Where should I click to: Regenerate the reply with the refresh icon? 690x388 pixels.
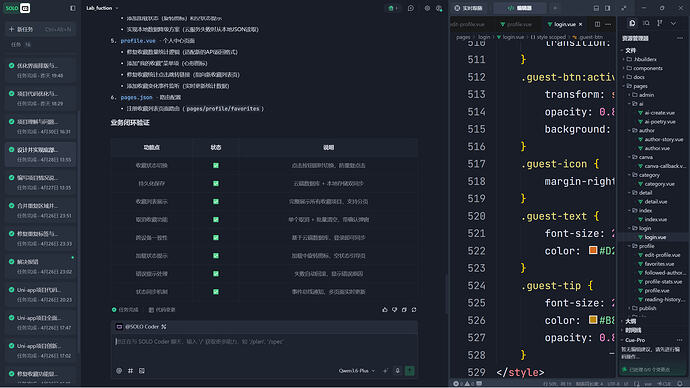pos(414,310)
